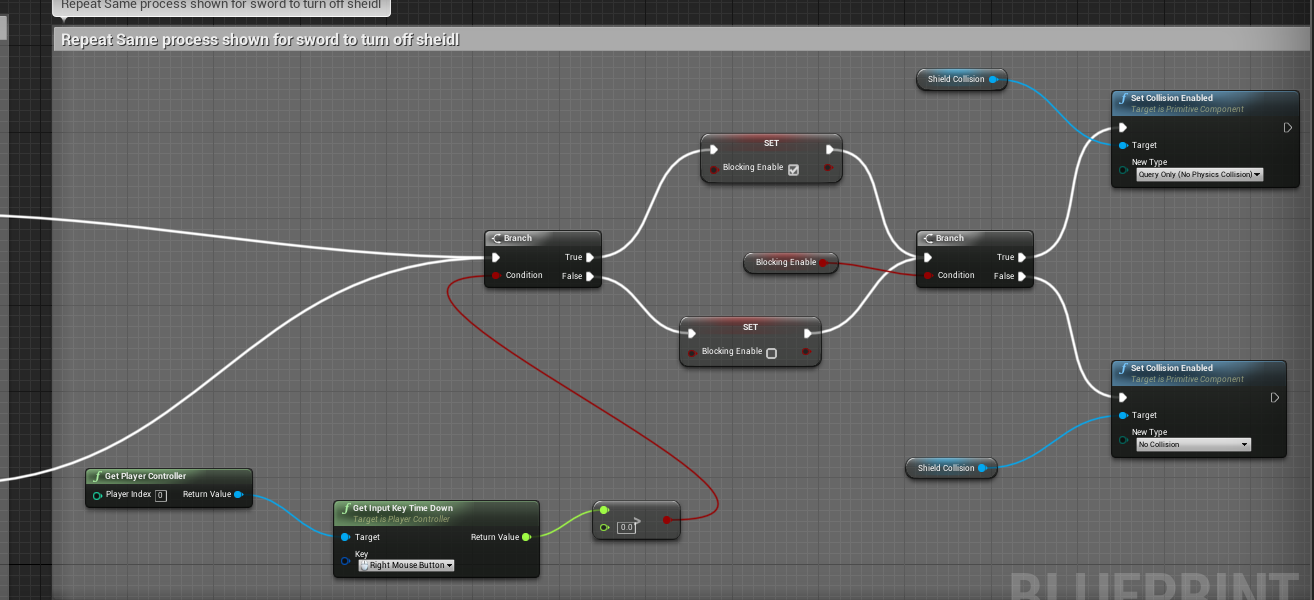This screenshot has width=1314, height=600.
Task: Click the Blocking Enable variable node output pin
Action: click(x=824, y=262)
